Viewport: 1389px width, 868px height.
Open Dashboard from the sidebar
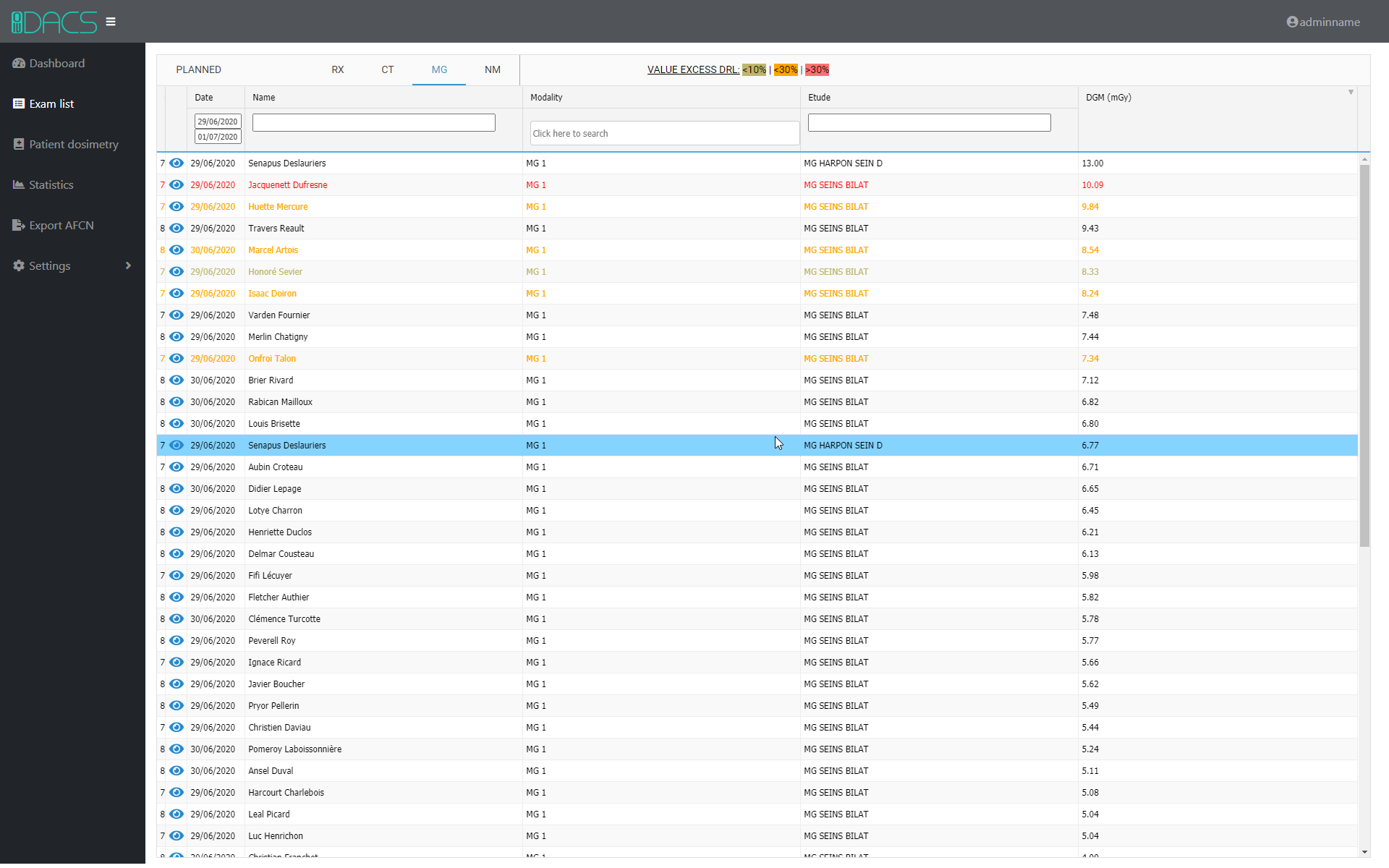click(x=56, y=64)
